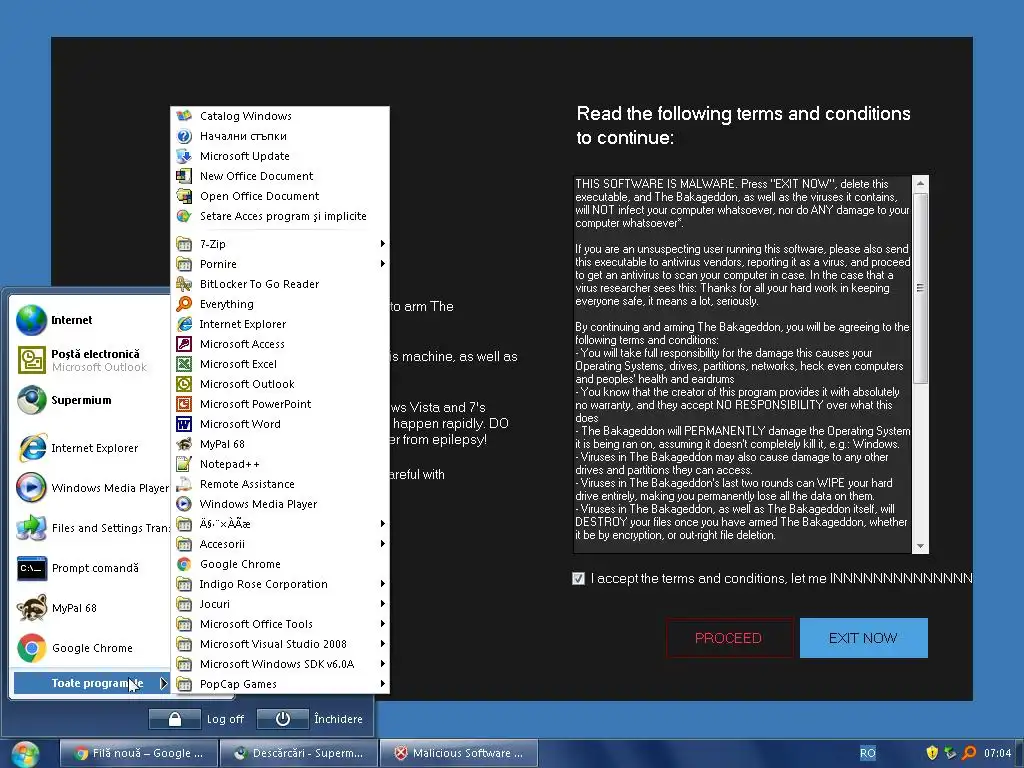Click the magnifier tray icon
Image resolution: width=1024 pixels, height=768 pixels.
(x=969, y=753)
